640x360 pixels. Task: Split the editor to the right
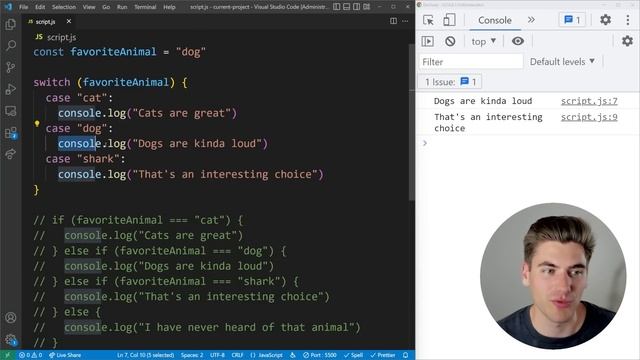click(x=393, y=21)
